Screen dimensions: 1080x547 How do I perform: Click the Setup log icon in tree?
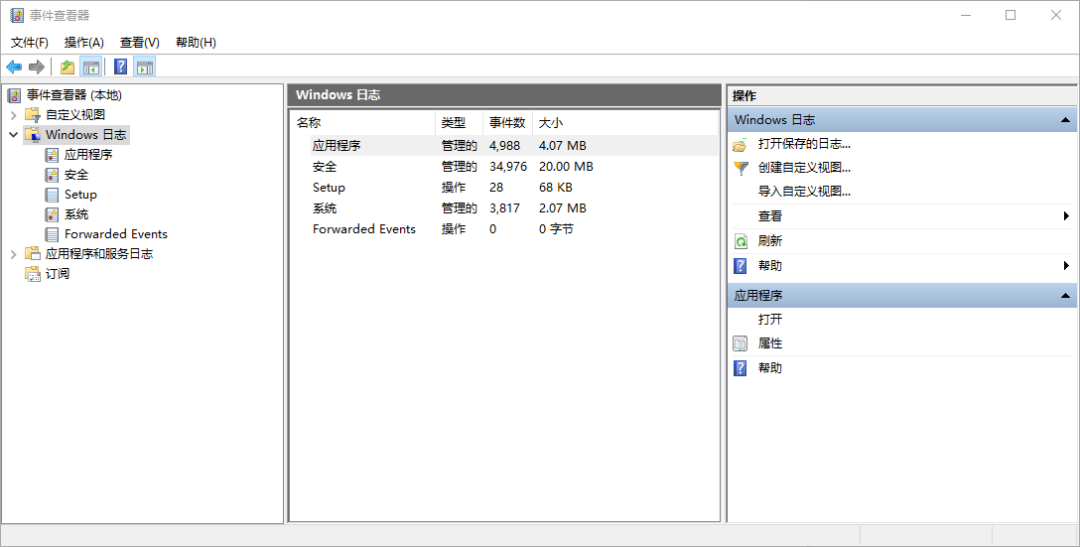tap(52, 195)
